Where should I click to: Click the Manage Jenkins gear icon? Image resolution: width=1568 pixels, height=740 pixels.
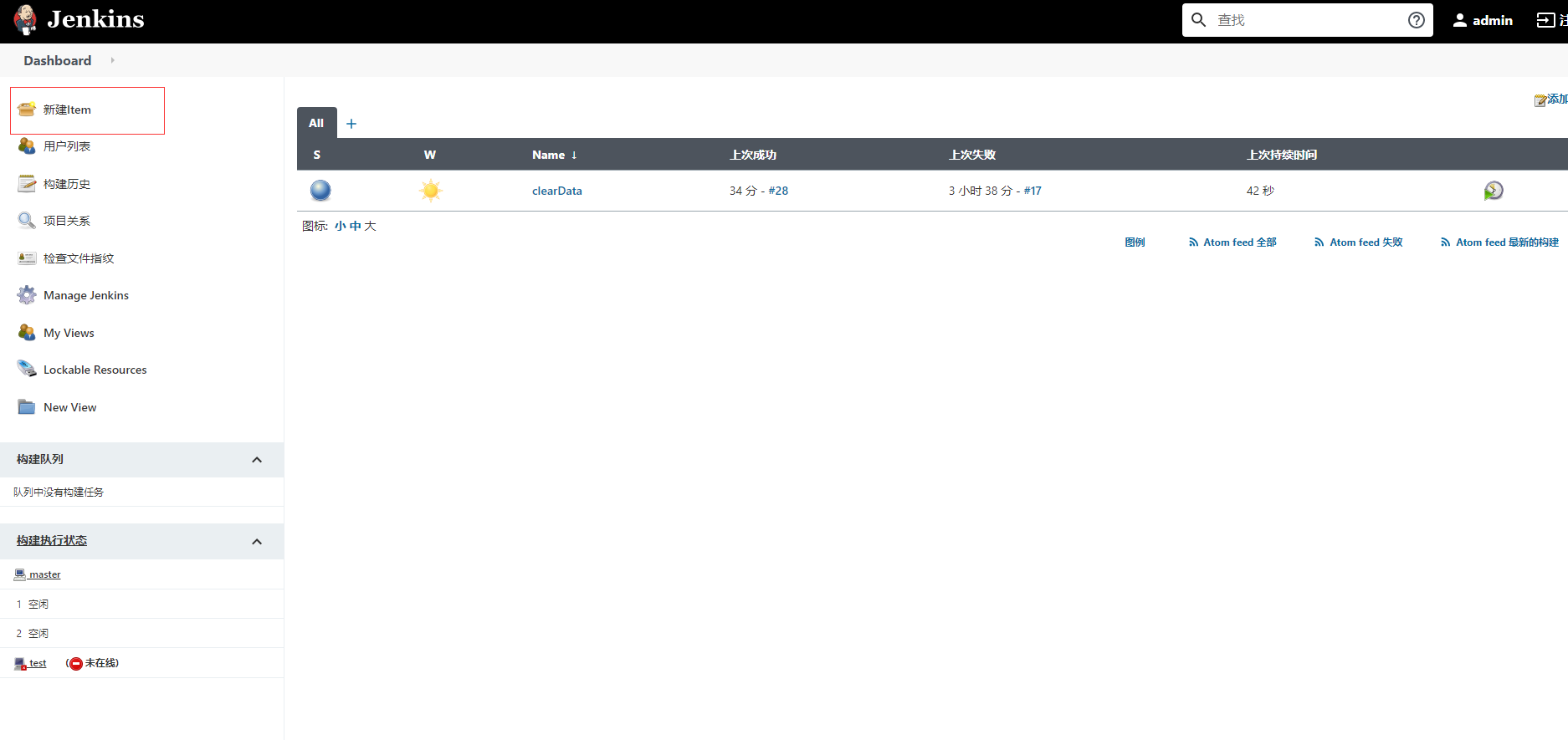tap(27, 295)
